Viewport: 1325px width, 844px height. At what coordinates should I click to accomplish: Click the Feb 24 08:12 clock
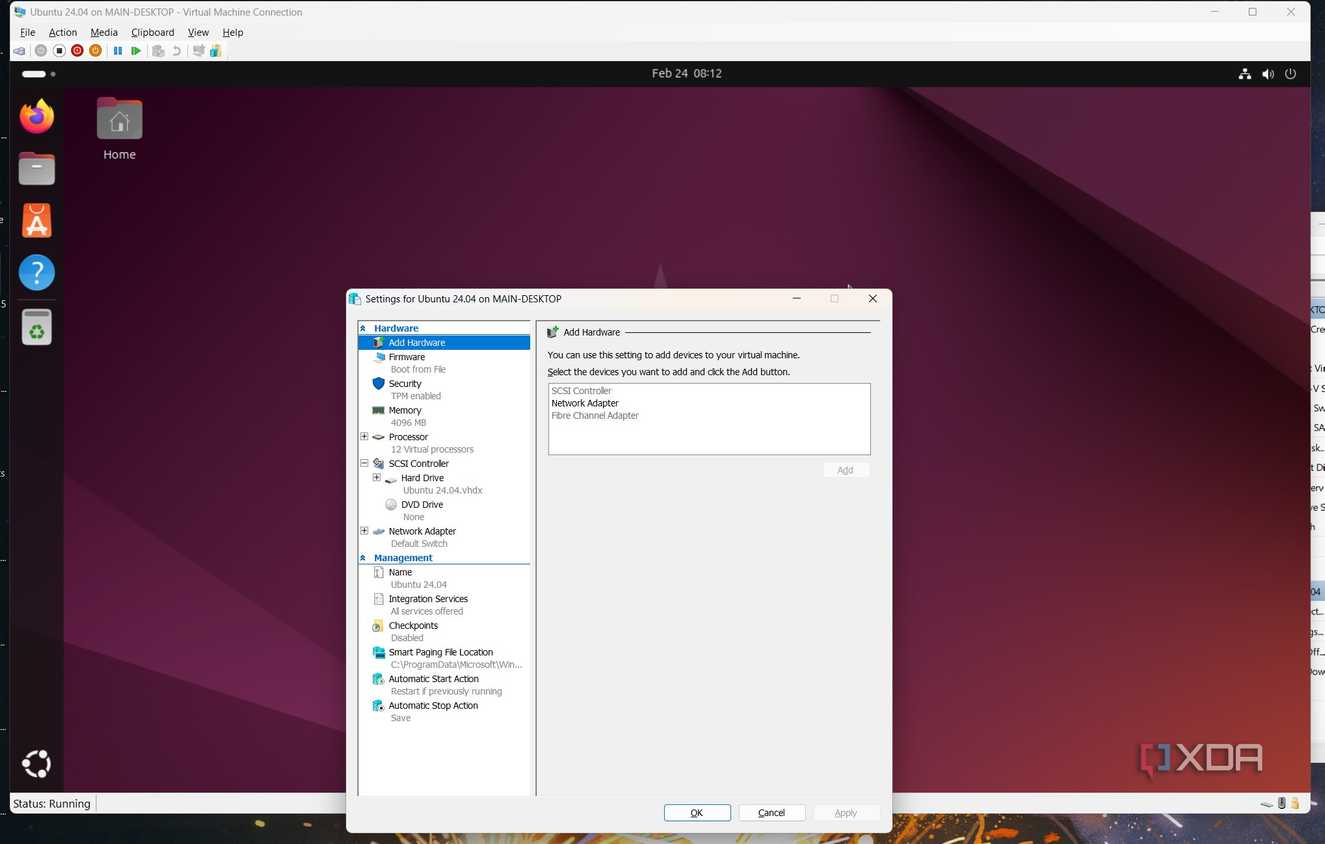(x=687, y=74)
